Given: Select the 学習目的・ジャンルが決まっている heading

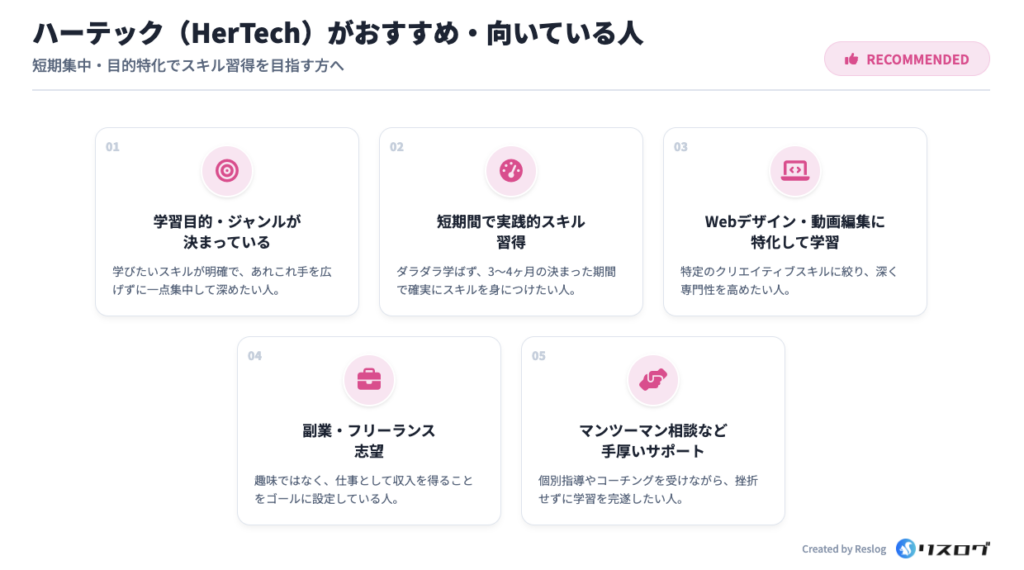Looking at the screenshot, I should coord(227,231).
